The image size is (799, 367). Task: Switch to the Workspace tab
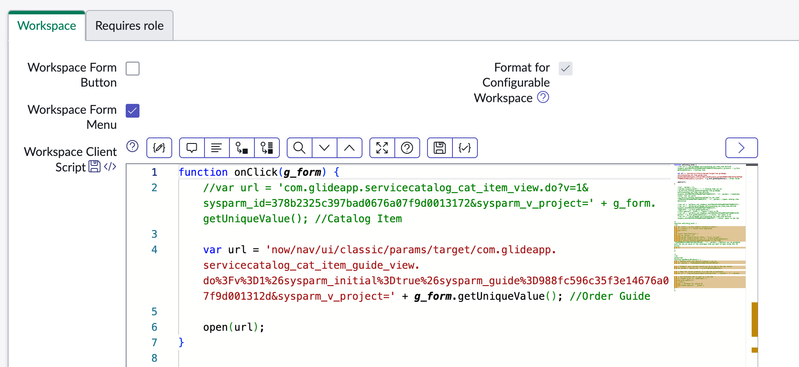click(x=46, y=25)
